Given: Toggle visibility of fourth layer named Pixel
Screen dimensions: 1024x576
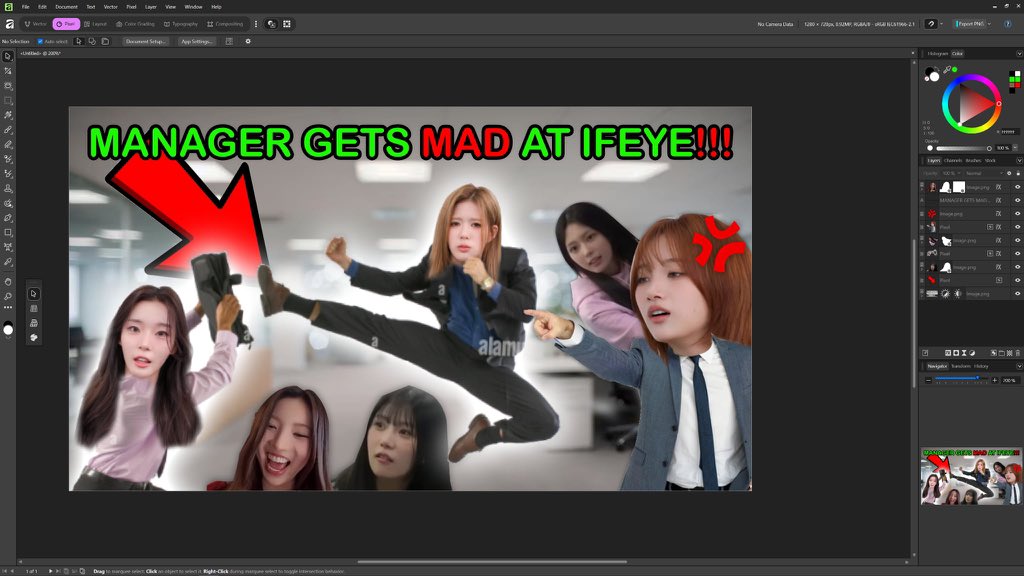Looking at the screenshot, I should 1017,227.
